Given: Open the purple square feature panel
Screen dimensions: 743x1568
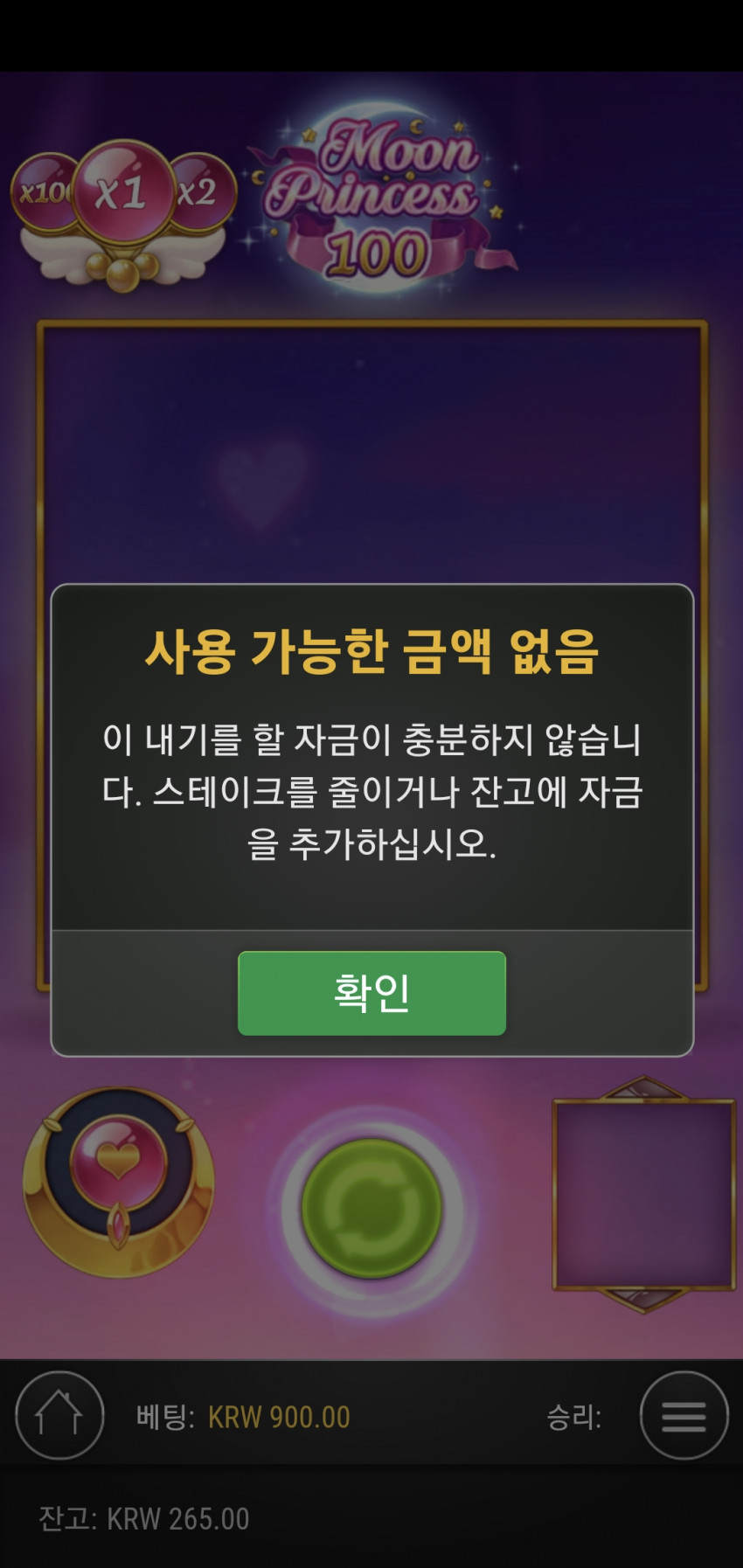Looking at the screenshot, I should [644, 1195].
